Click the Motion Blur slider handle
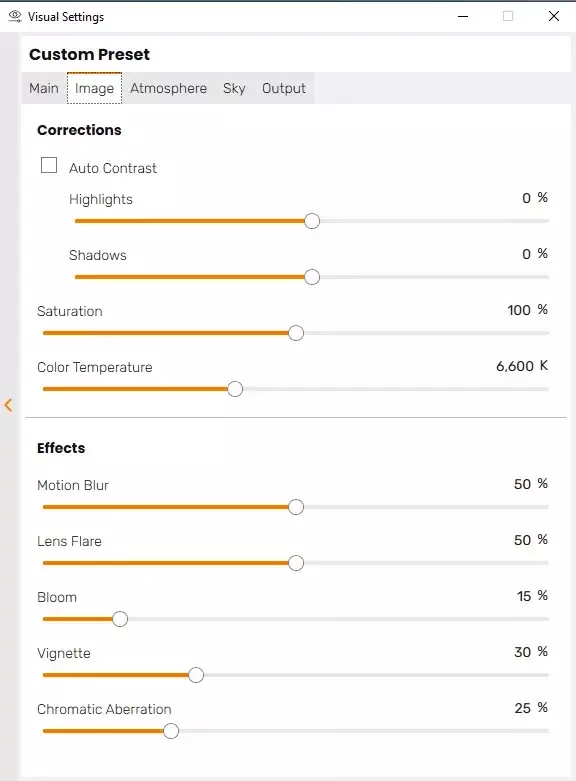This screenshot has width=576, height=781. [296, 507]
